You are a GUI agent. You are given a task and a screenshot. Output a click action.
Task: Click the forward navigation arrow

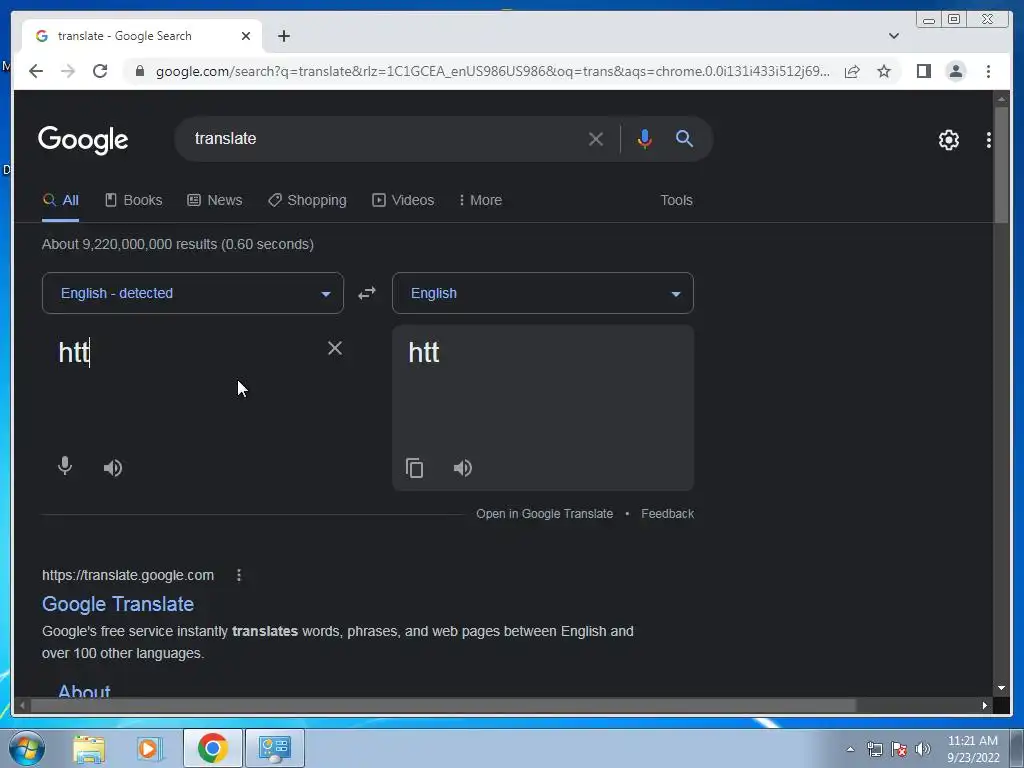pos(68,71)
